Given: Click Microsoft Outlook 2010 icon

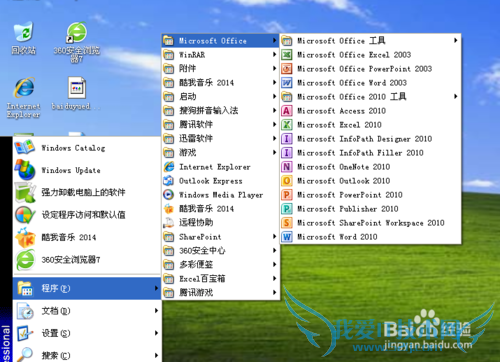Looking at the screenshot, I should click(287, 181).
